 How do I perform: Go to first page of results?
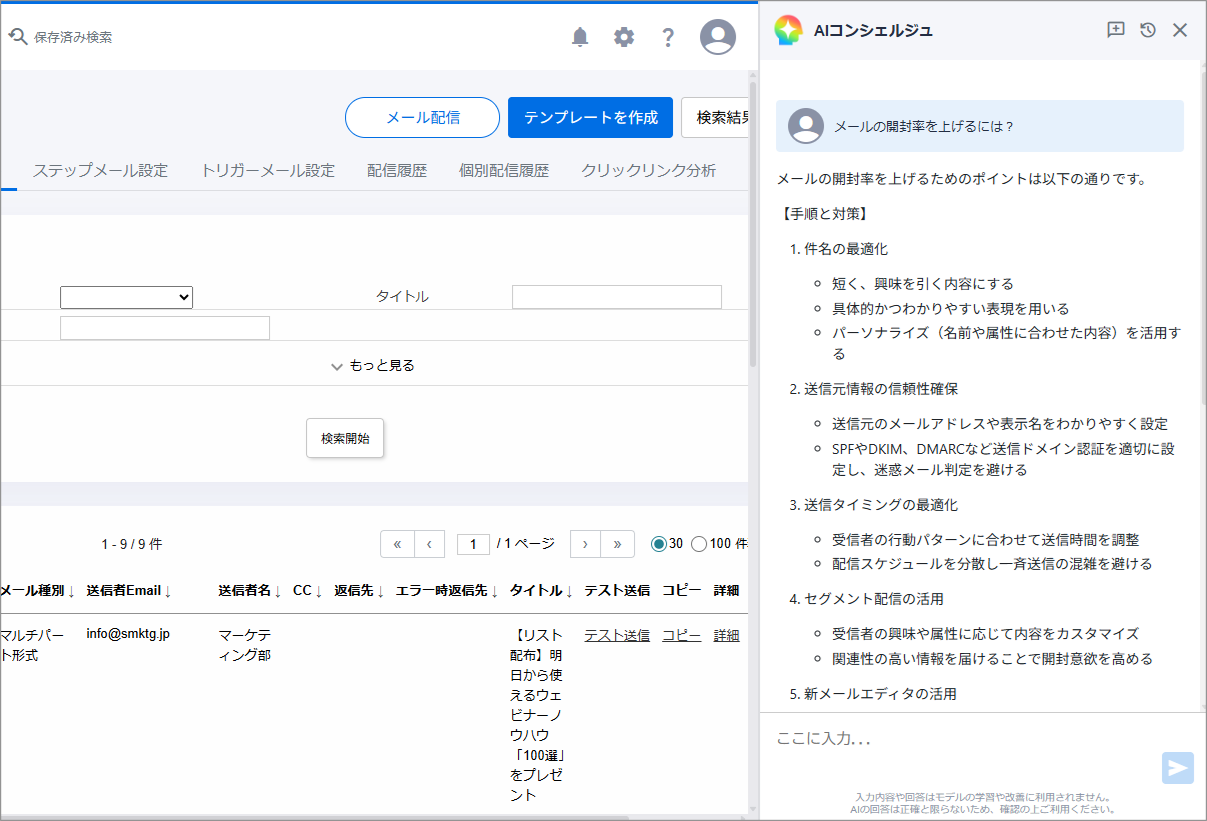(397, 544)
